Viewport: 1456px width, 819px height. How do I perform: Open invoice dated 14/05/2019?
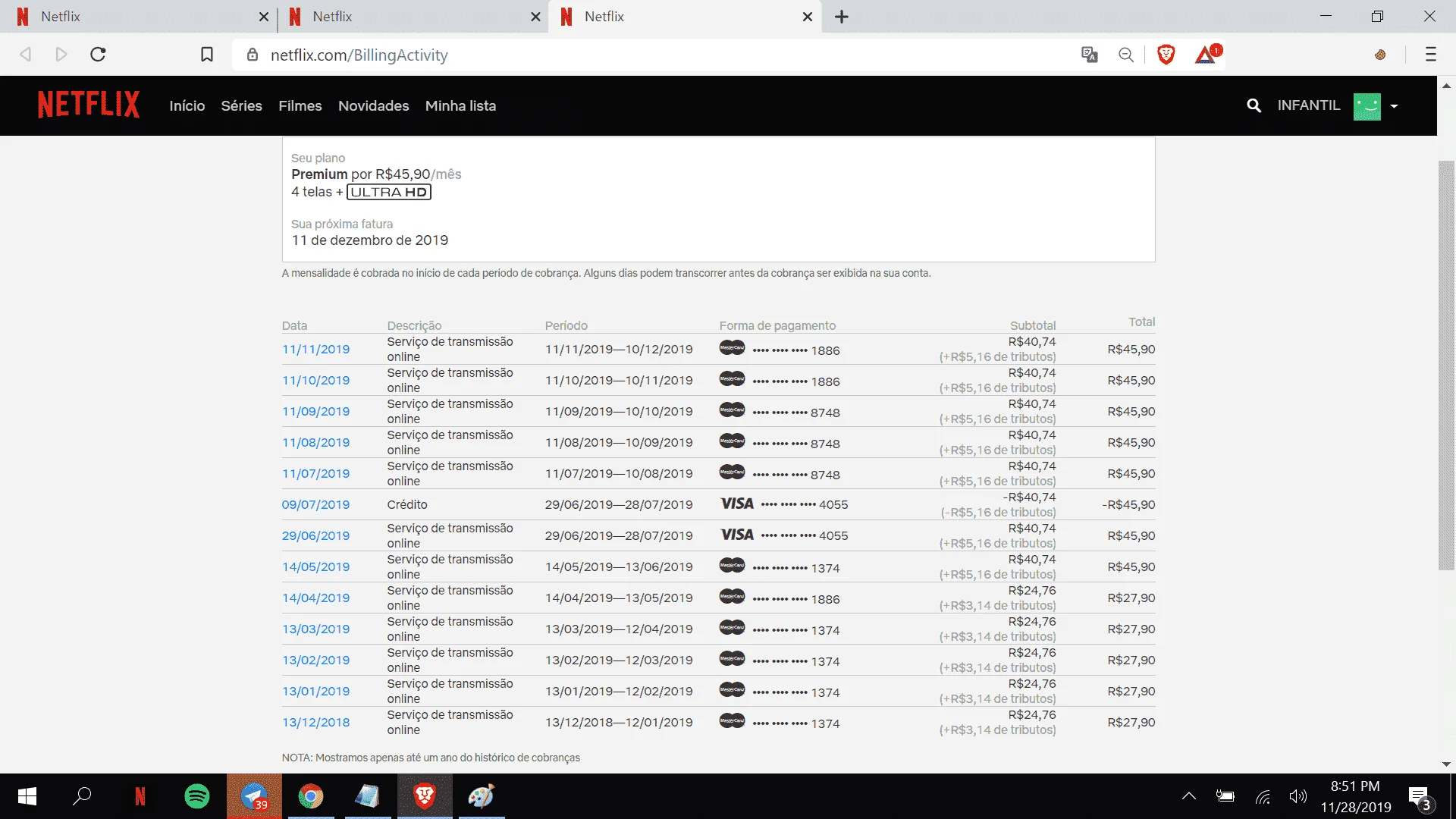click(315, 567)
